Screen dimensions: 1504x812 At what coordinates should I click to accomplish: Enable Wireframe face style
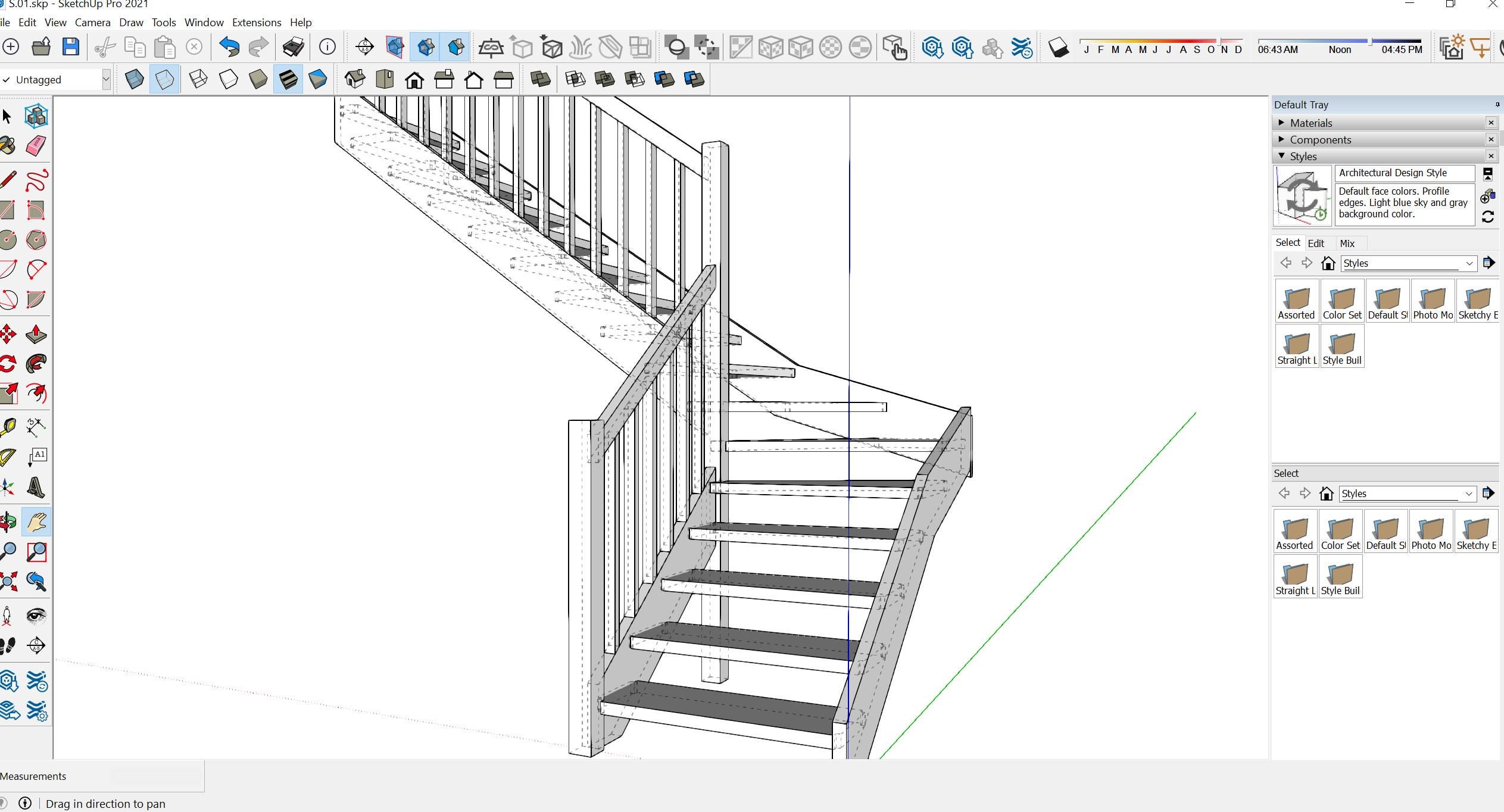(x=198, y=79)
